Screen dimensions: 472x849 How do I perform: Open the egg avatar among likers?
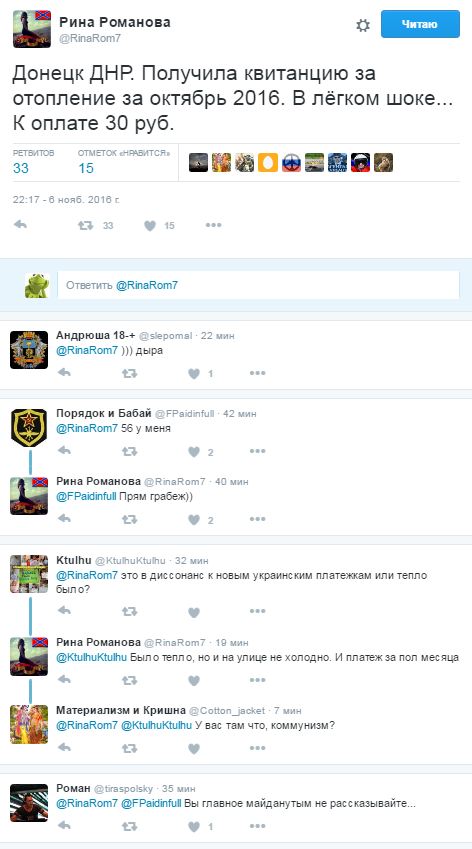coord(268,162)
